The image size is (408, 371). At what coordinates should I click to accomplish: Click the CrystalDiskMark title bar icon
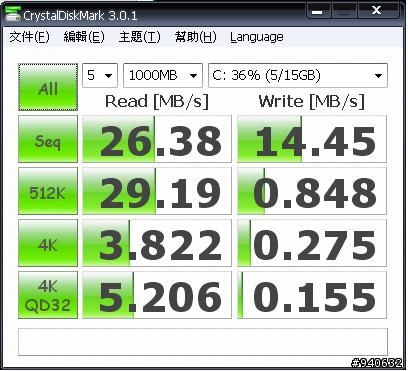13,14
